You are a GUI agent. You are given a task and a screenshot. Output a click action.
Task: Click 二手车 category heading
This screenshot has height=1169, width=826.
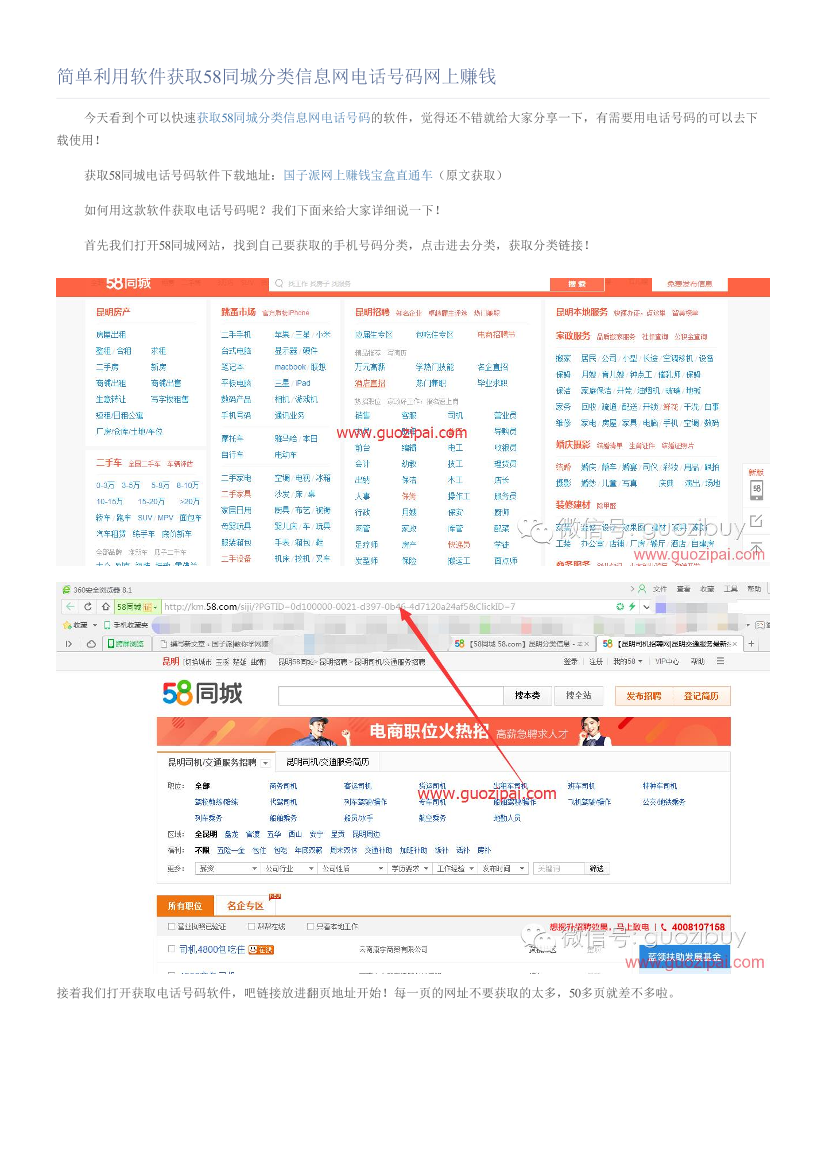[x=109, y=463]
